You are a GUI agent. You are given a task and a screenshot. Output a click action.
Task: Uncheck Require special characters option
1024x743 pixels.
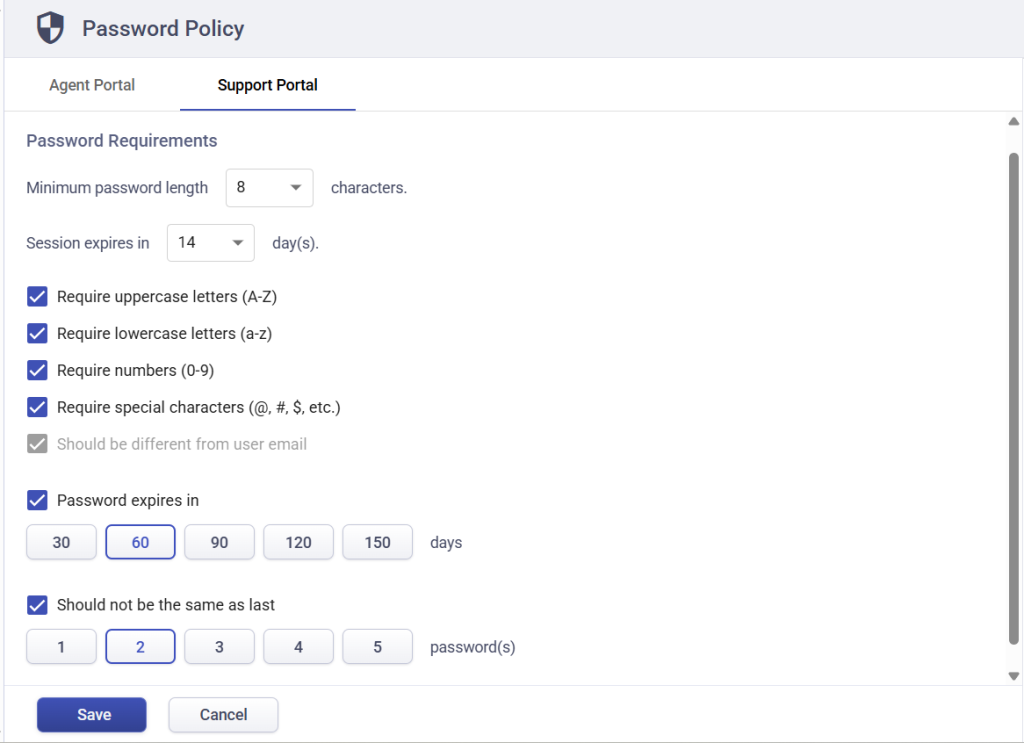(37, 407)
